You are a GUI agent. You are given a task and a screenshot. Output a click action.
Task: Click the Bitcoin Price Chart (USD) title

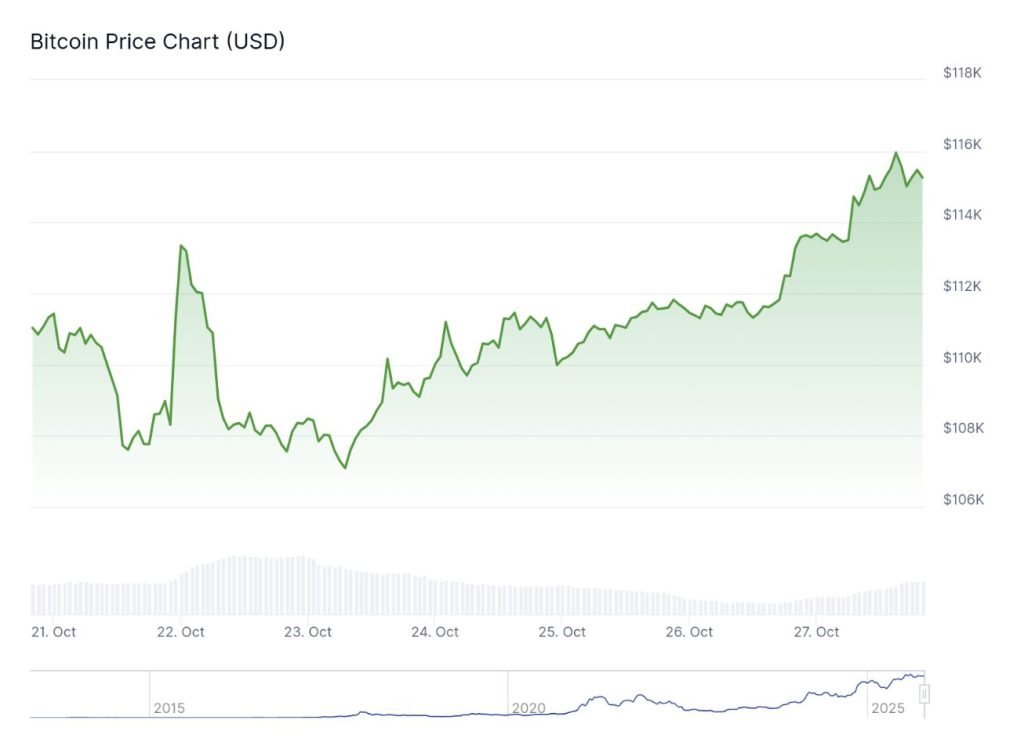point(158,42)
